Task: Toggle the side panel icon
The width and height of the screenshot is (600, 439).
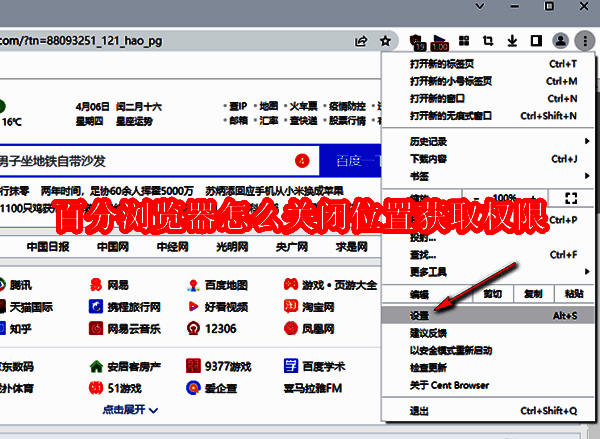Action: (536, 41)
